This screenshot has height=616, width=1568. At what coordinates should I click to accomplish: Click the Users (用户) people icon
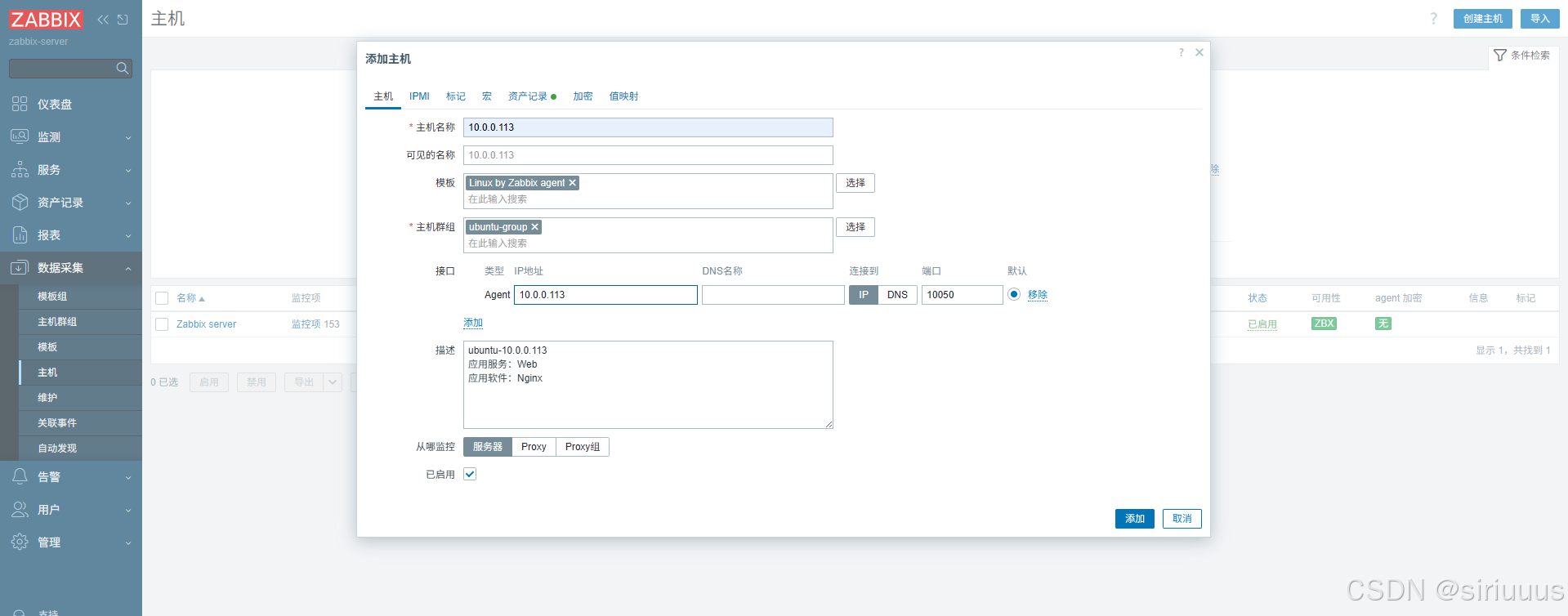[x=20, y=509]
